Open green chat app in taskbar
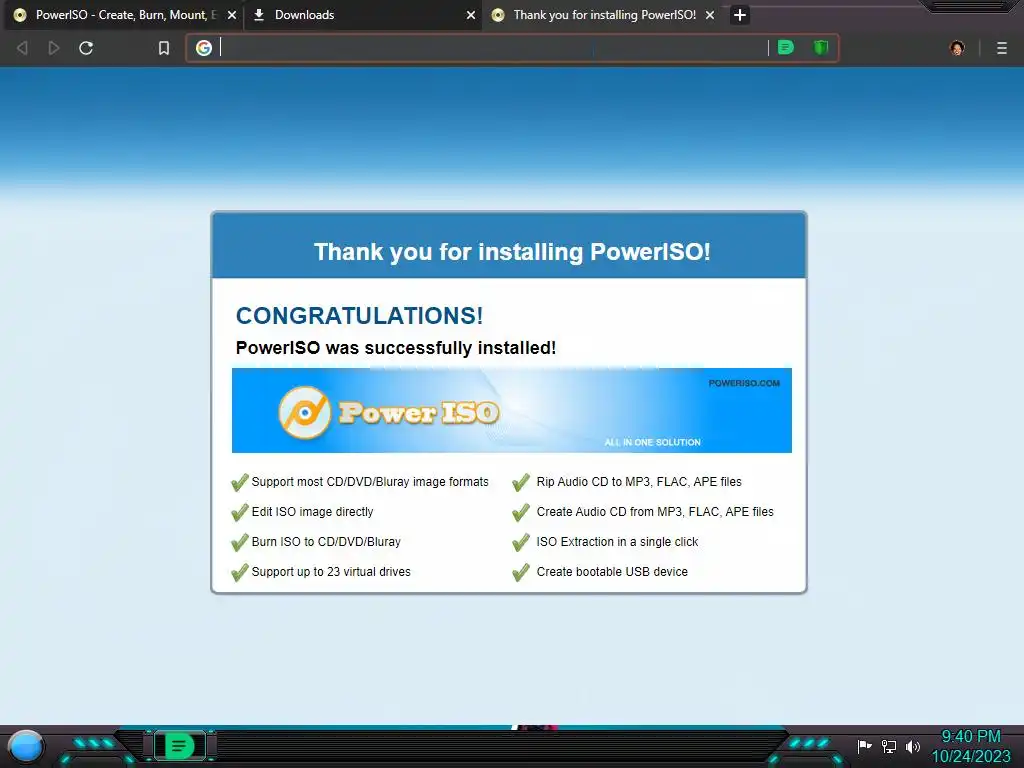Image resolution: width=1024 pixels, height=768 pixels. pyautogui.click(x=179, y=746)
